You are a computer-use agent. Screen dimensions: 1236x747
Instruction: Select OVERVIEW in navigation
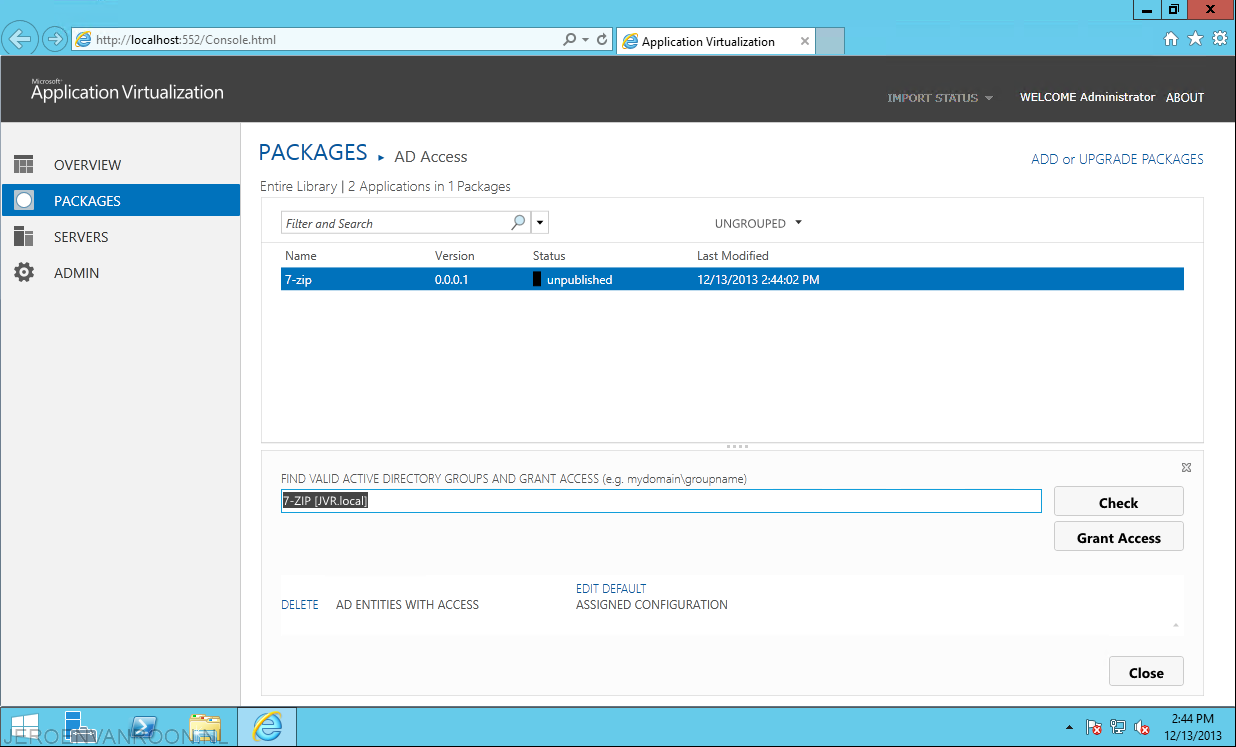(87, 165)
